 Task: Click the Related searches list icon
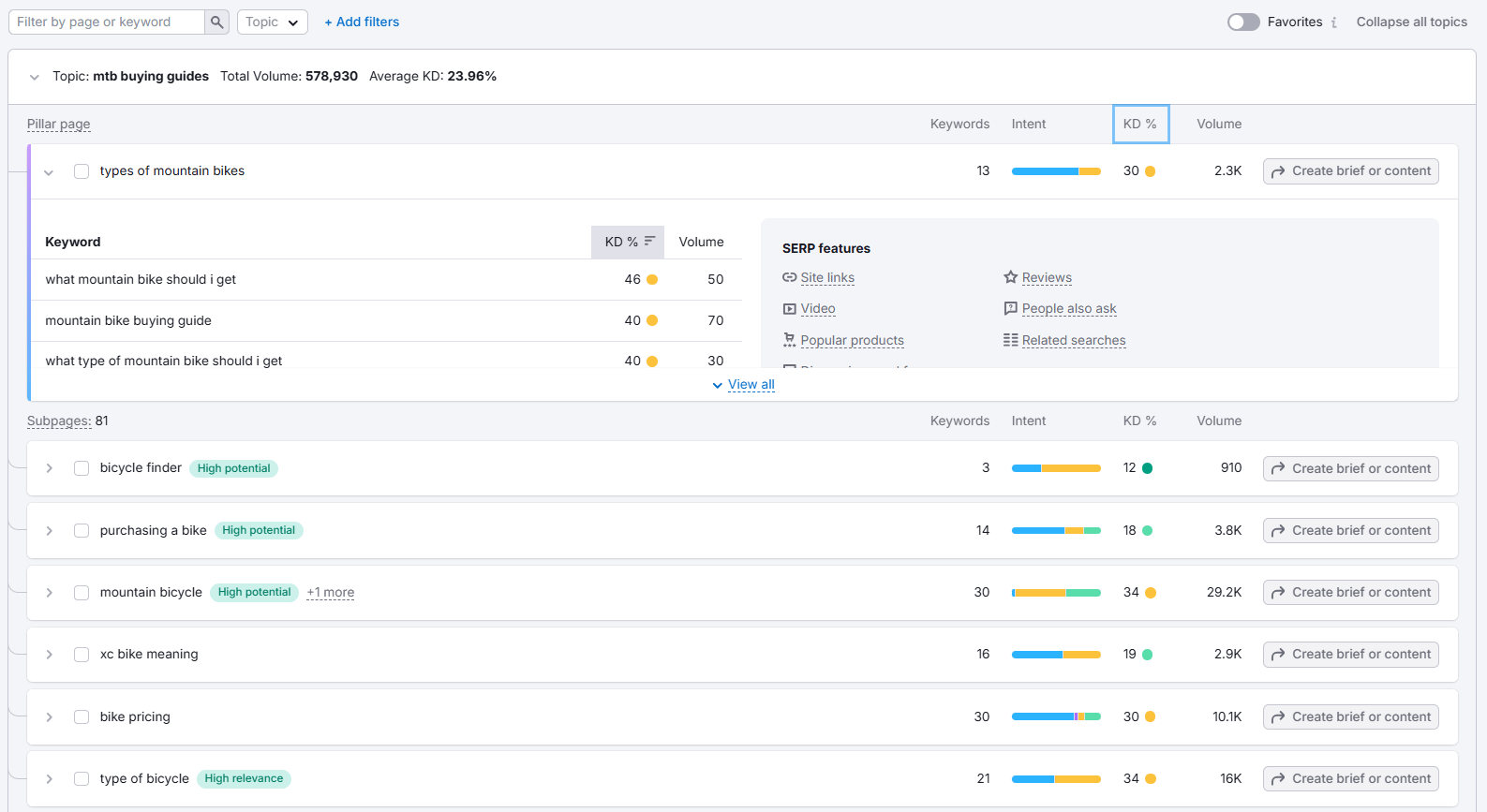1010,340
